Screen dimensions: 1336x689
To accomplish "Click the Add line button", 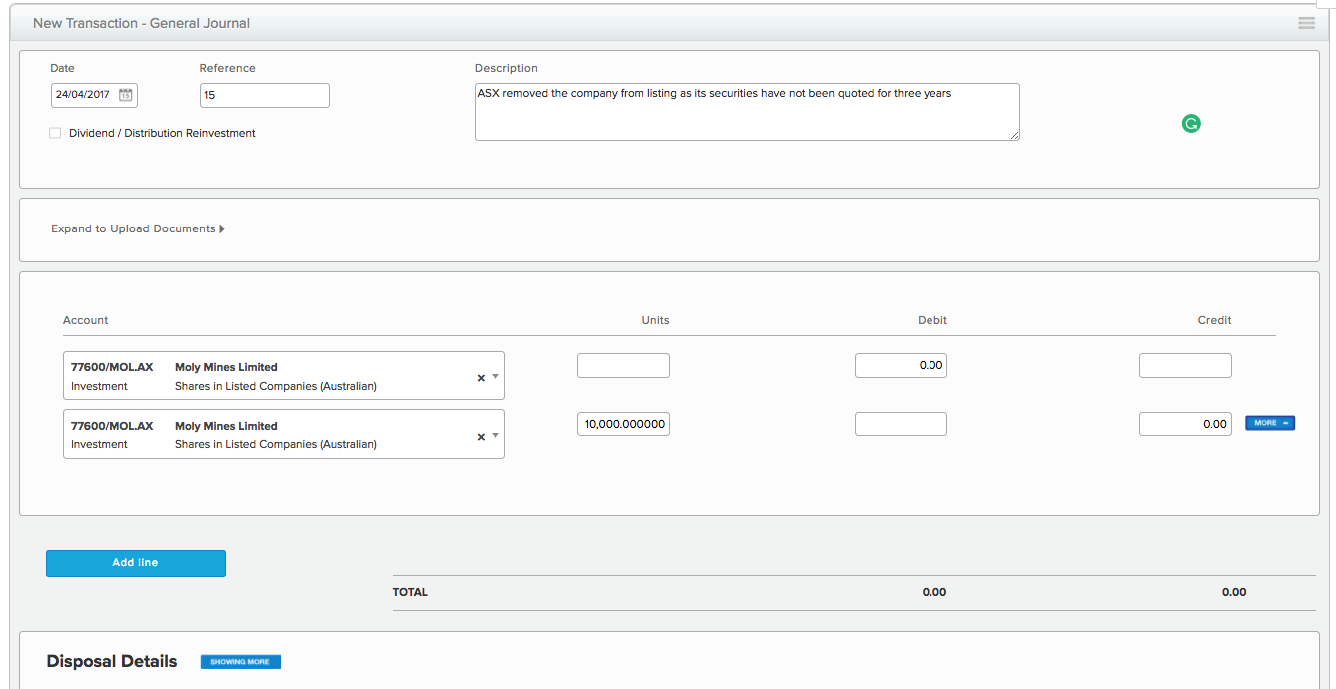I will (x=136, y=563).
